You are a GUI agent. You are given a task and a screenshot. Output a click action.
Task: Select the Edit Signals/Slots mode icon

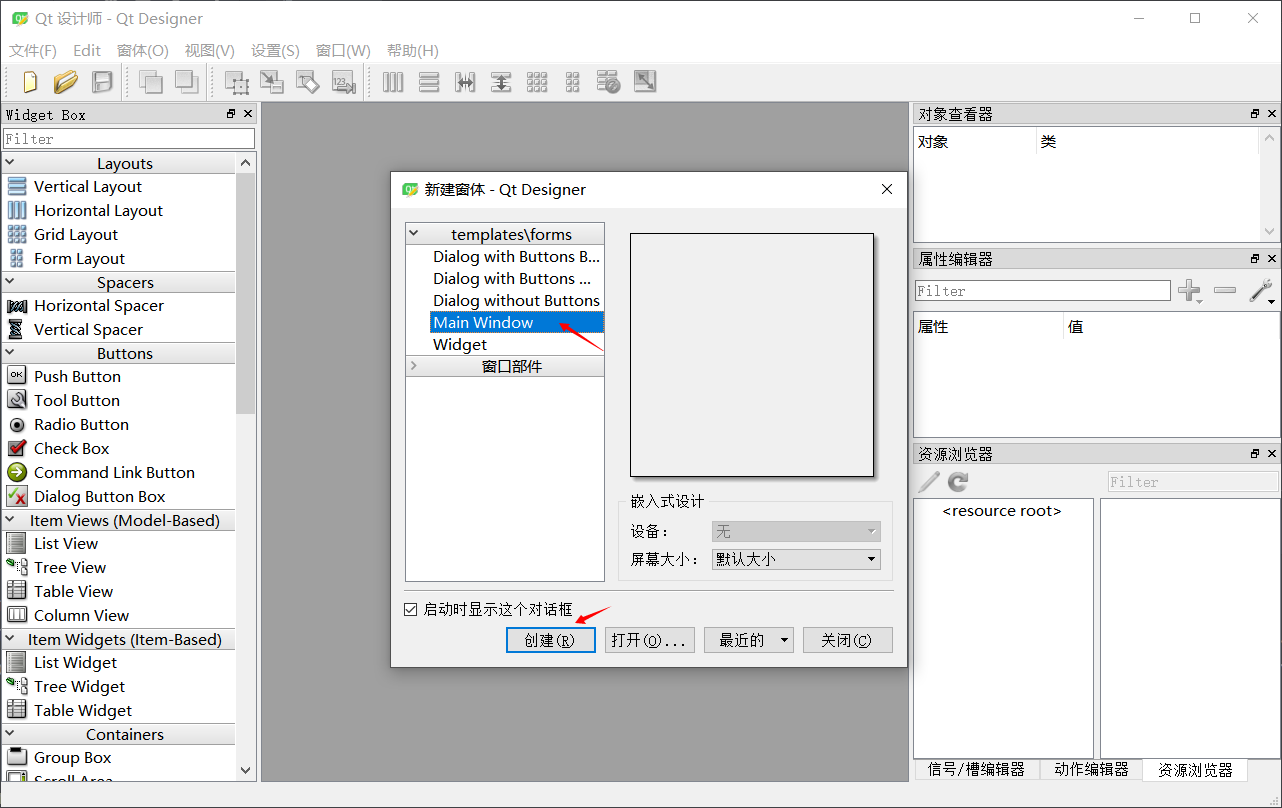point(272,82)
